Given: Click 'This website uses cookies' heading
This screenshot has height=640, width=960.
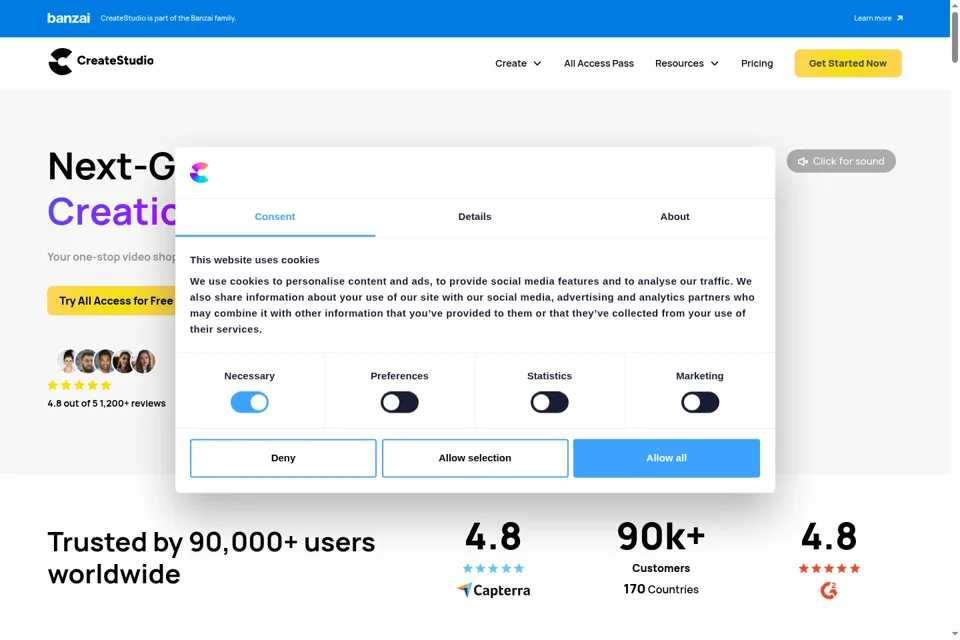Looking at the screenshot, I should [255, 260].
